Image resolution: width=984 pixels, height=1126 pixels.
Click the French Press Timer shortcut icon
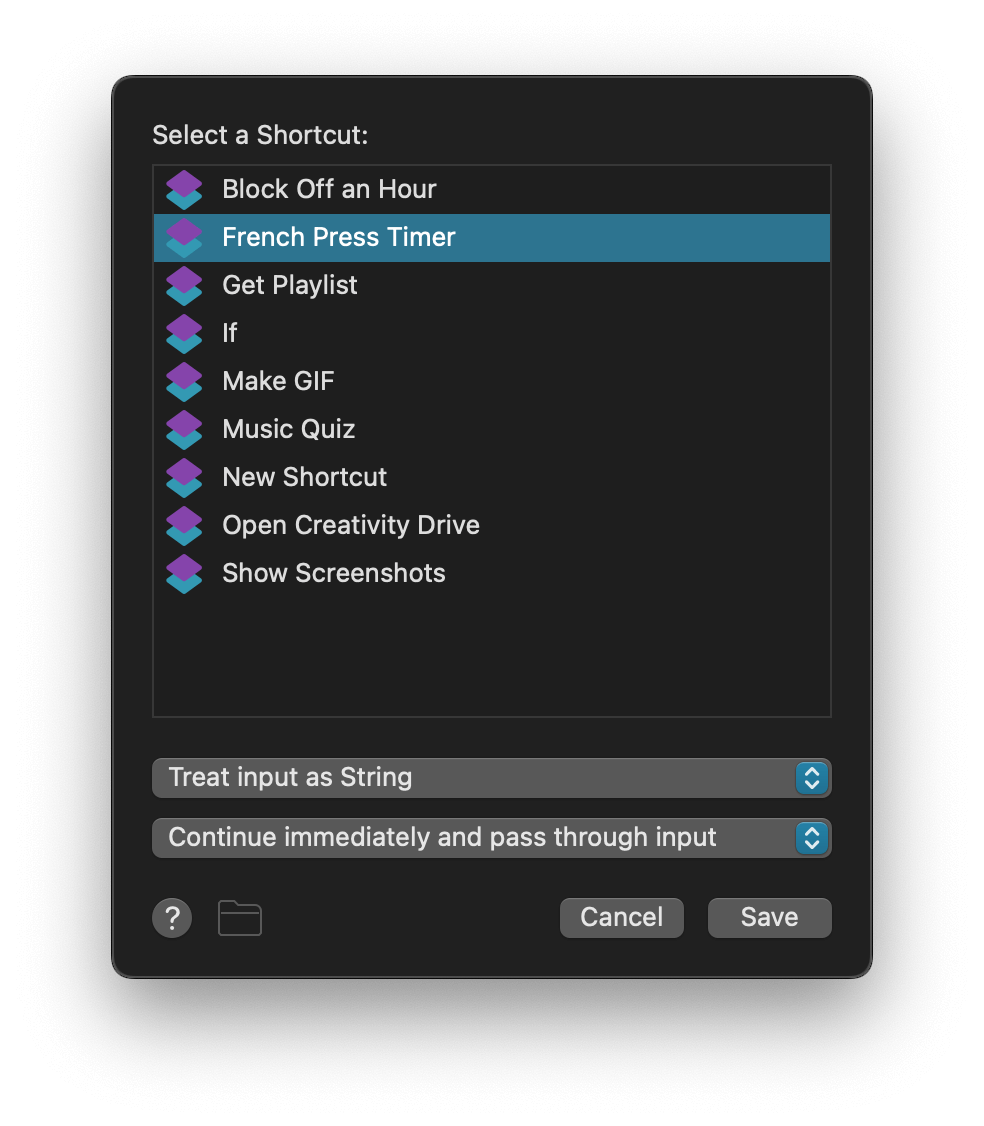[x=184, y=237]
